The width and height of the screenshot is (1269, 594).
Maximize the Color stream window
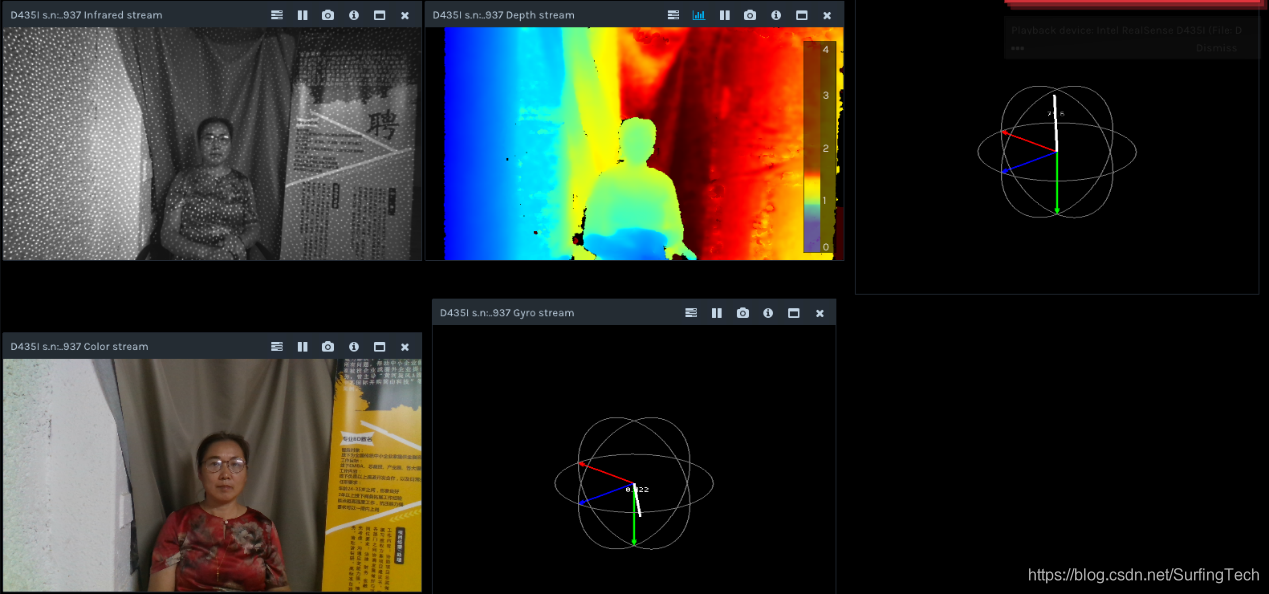pos(380,346)
